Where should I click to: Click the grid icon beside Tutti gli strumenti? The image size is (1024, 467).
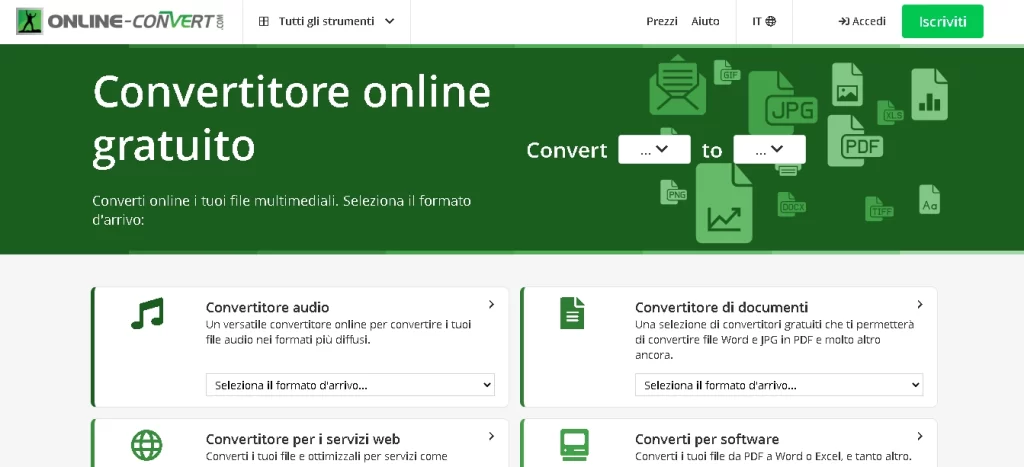pos(264,22)
